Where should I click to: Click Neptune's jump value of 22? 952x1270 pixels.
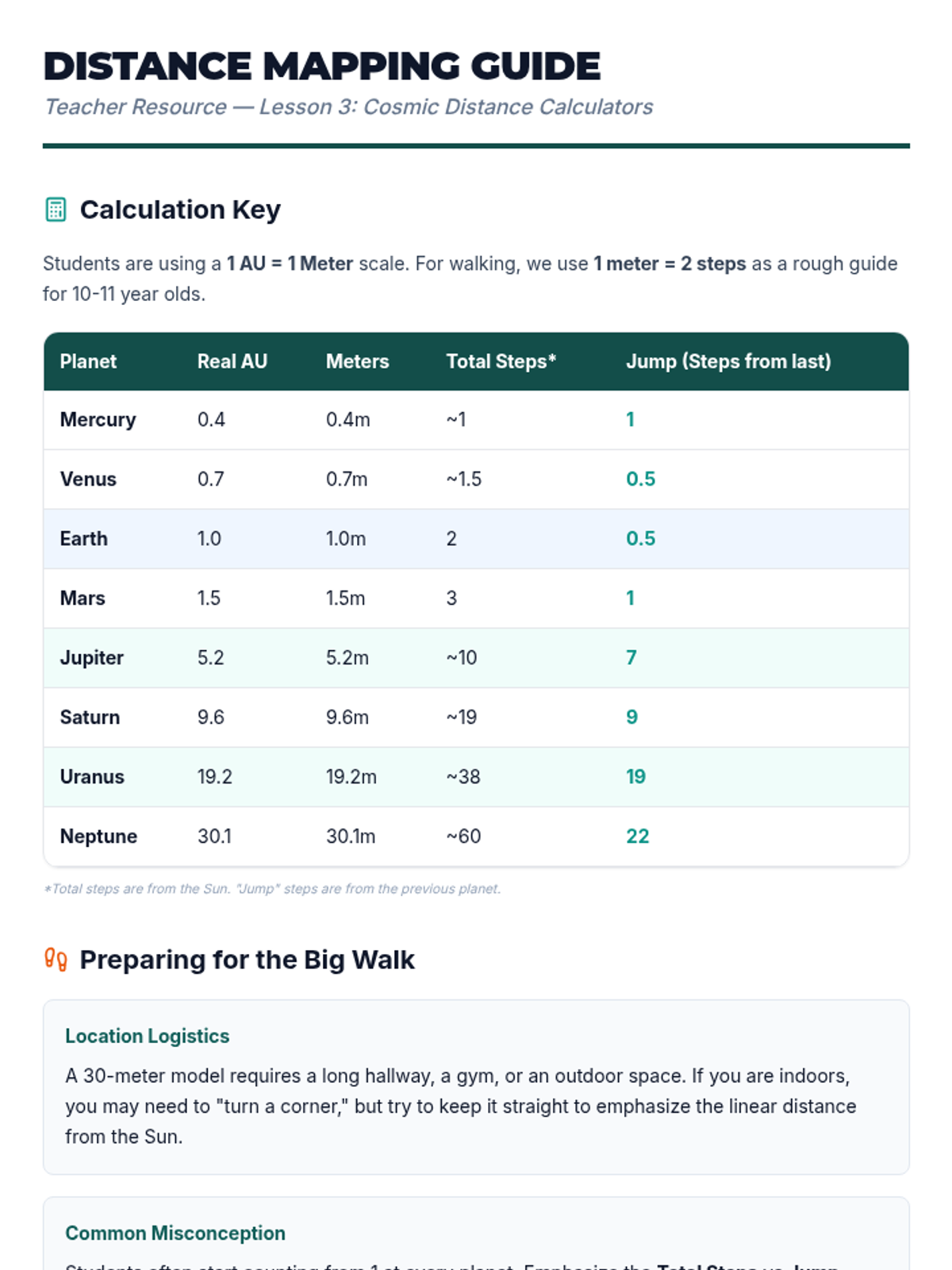(x=637, y=837)
